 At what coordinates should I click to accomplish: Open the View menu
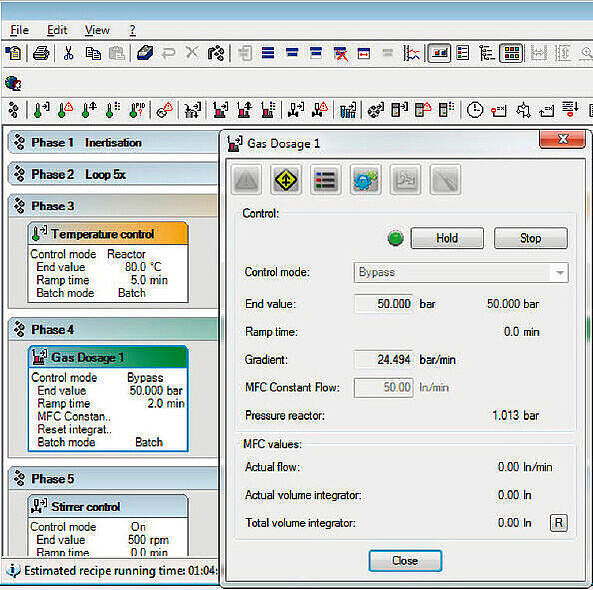click(97, 30)
